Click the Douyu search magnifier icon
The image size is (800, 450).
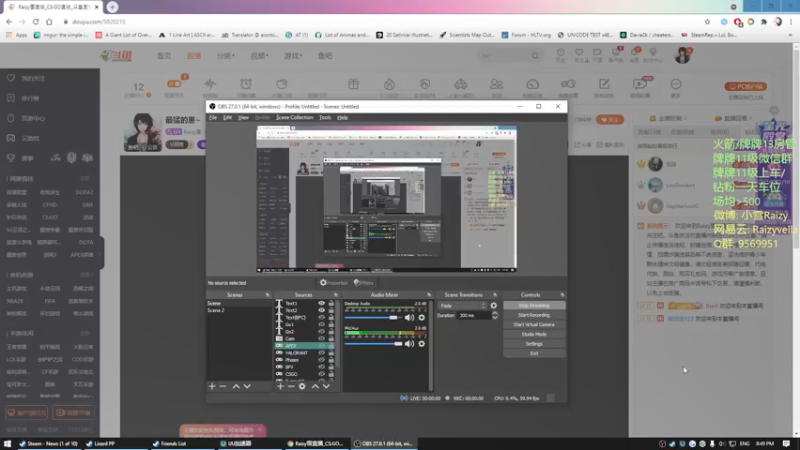pos(535,56)
